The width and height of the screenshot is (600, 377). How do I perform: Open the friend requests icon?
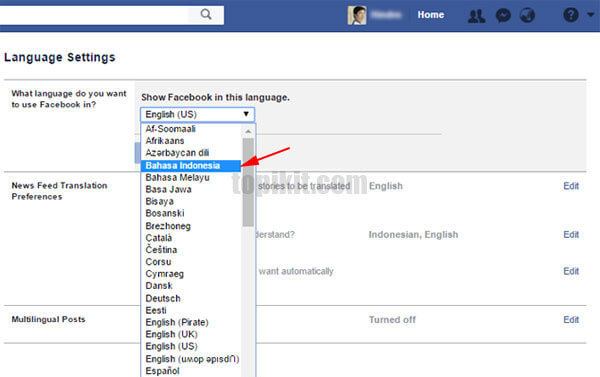click(476, 16)
